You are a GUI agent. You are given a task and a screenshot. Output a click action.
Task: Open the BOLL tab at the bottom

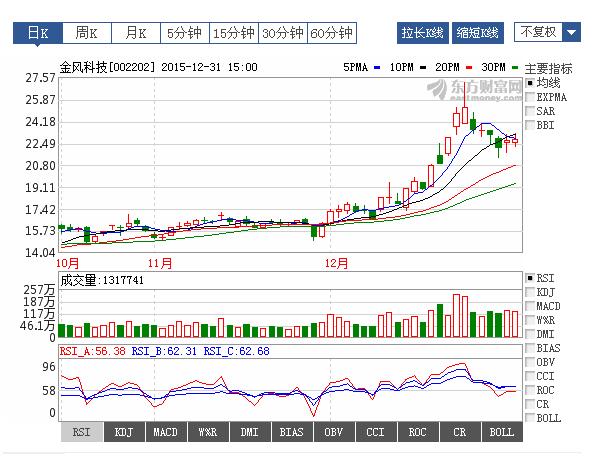point(501,432)
